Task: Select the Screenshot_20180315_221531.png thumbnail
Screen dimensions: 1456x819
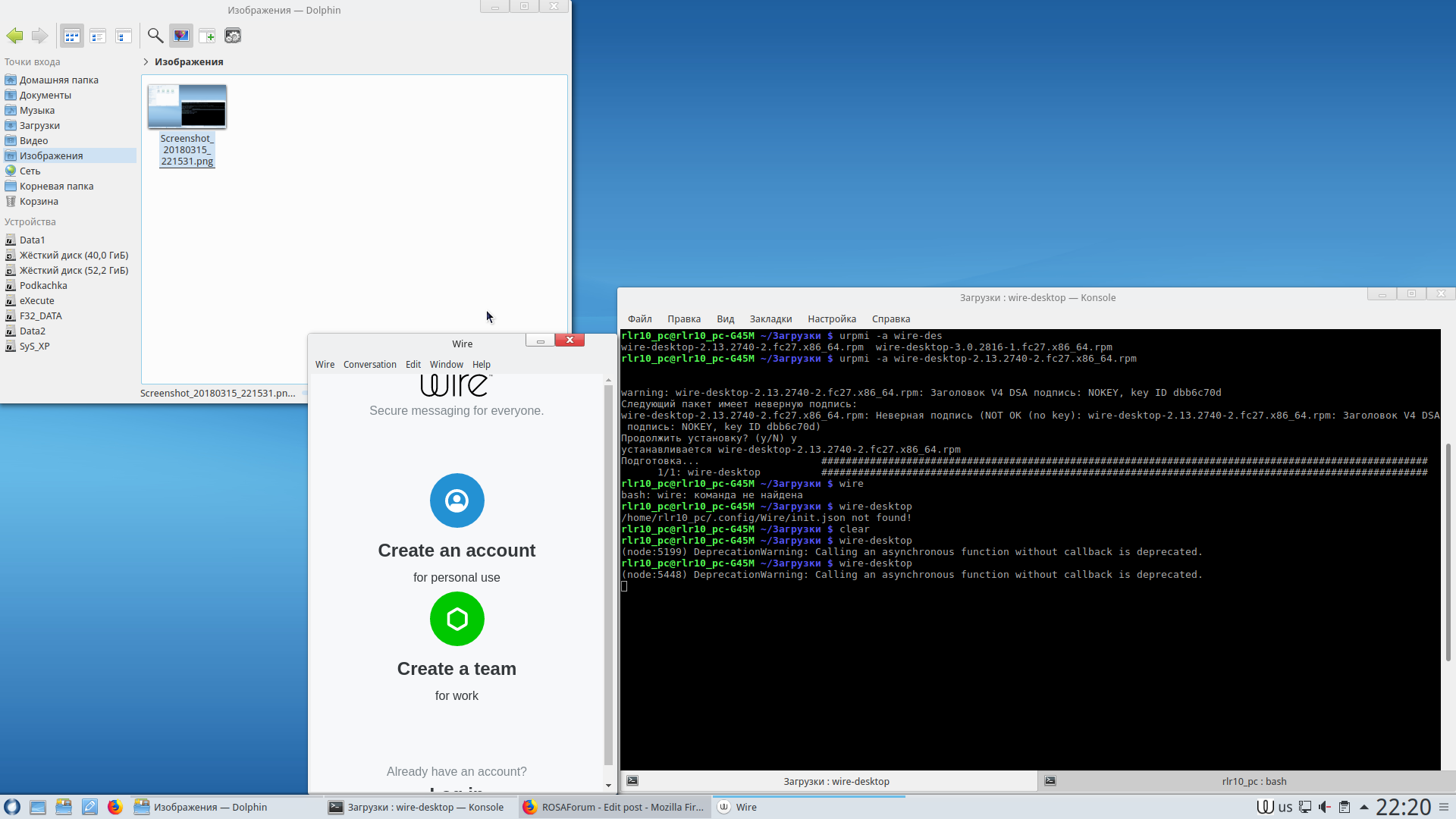Action: (x=187, y=106)
